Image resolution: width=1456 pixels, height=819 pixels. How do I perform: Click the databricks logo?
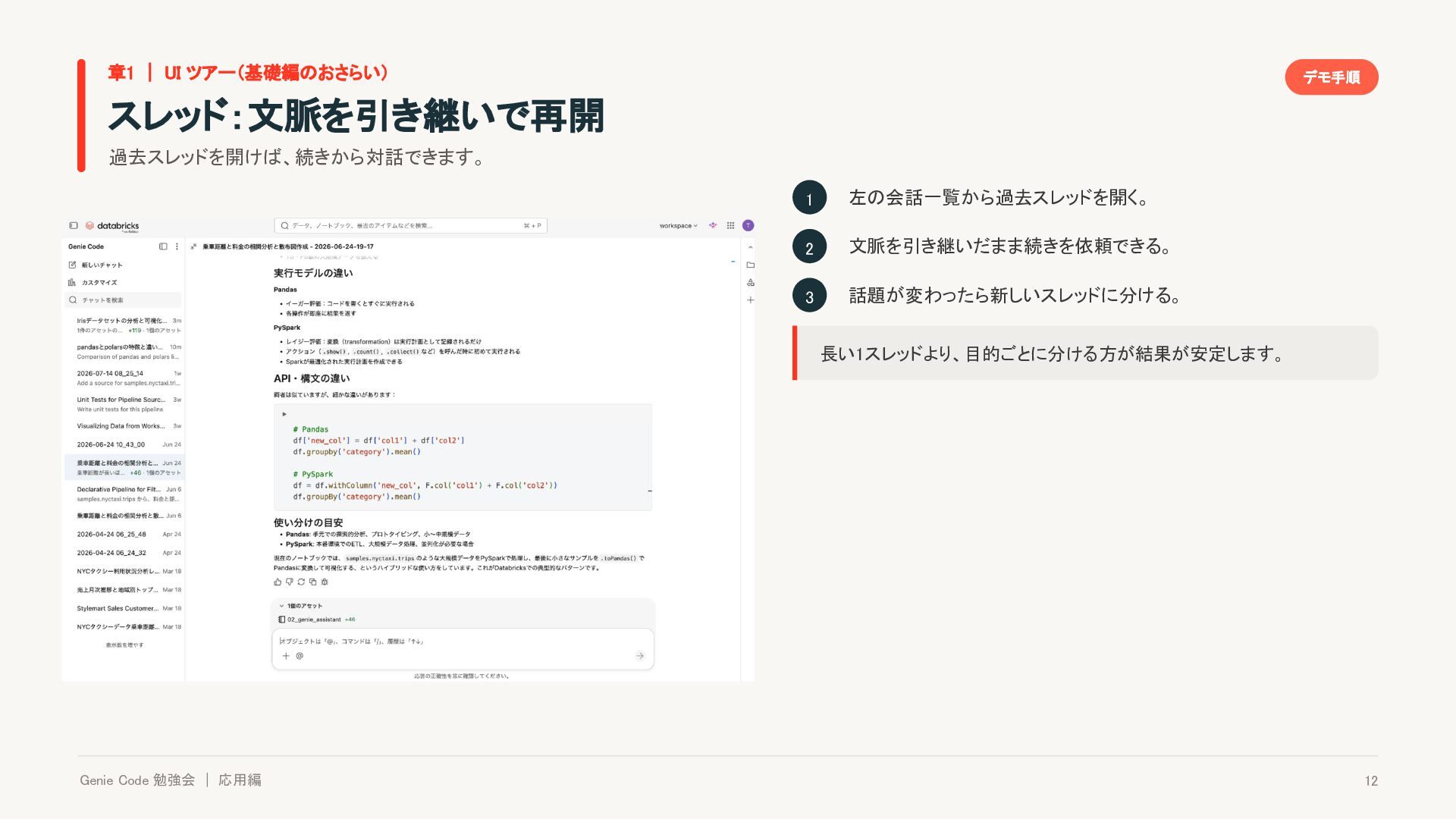[112, 226]
